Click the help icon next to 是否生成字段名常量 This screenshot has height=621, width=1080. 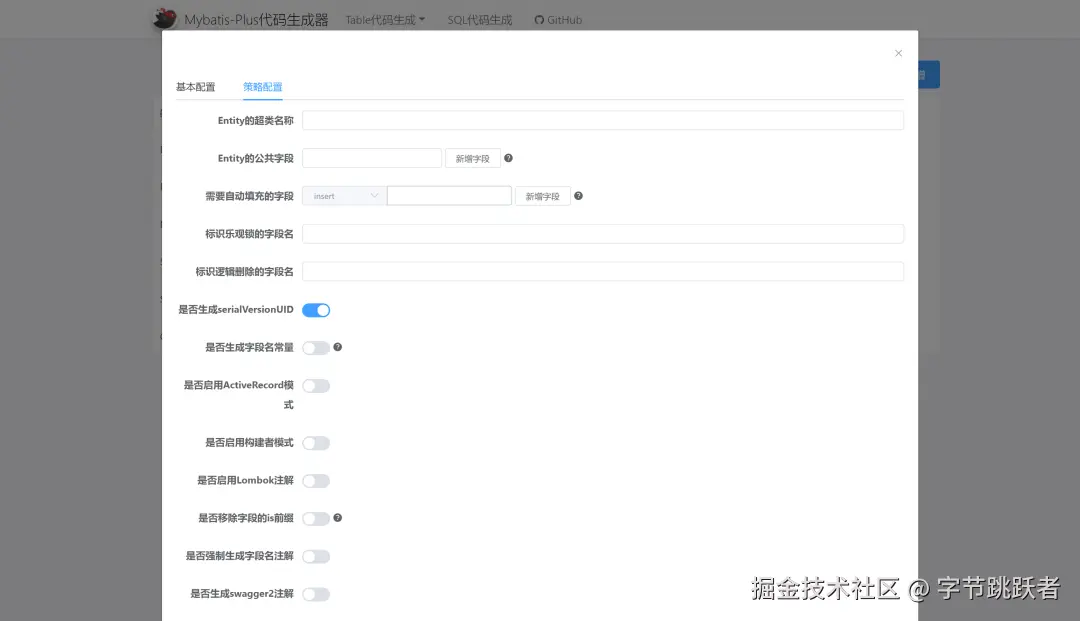(338, 347)
